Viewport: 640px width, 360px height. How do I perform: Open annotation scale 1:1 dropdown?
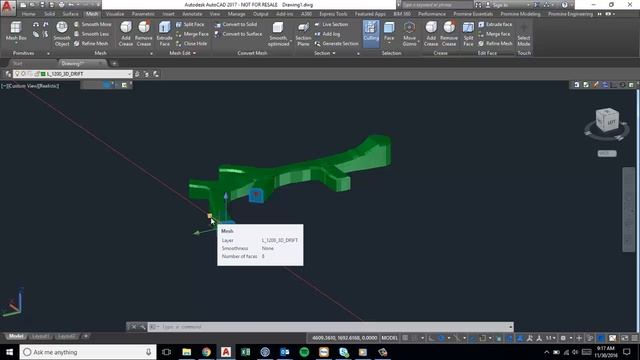click(551, 338)
